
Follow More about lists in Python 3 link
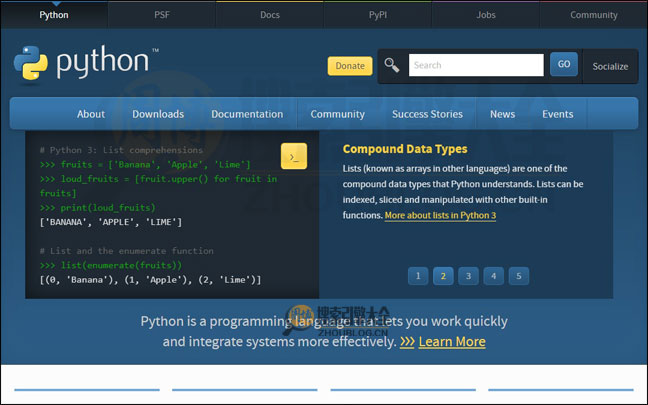440,215
